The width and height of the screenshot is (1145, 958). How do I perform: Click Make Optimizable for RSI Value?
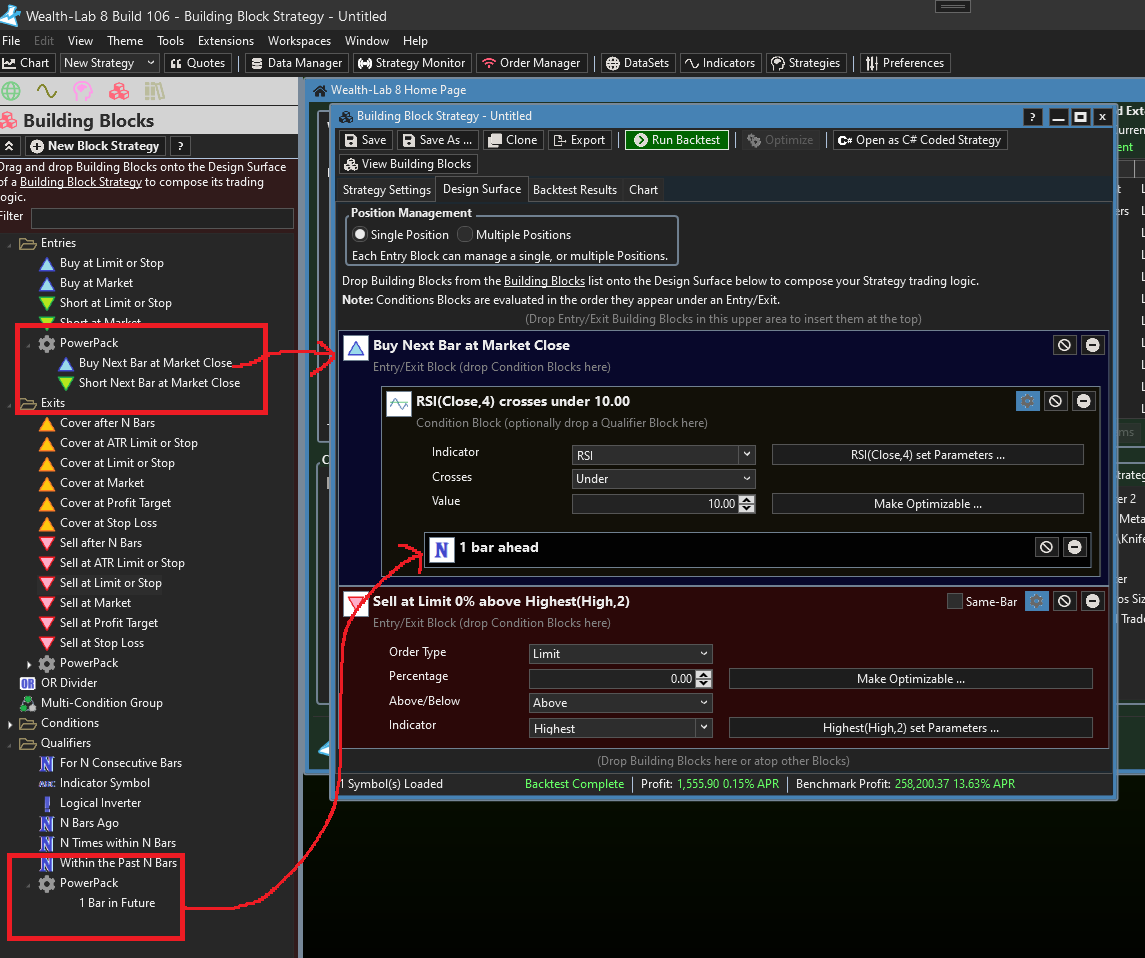point(927,504)
